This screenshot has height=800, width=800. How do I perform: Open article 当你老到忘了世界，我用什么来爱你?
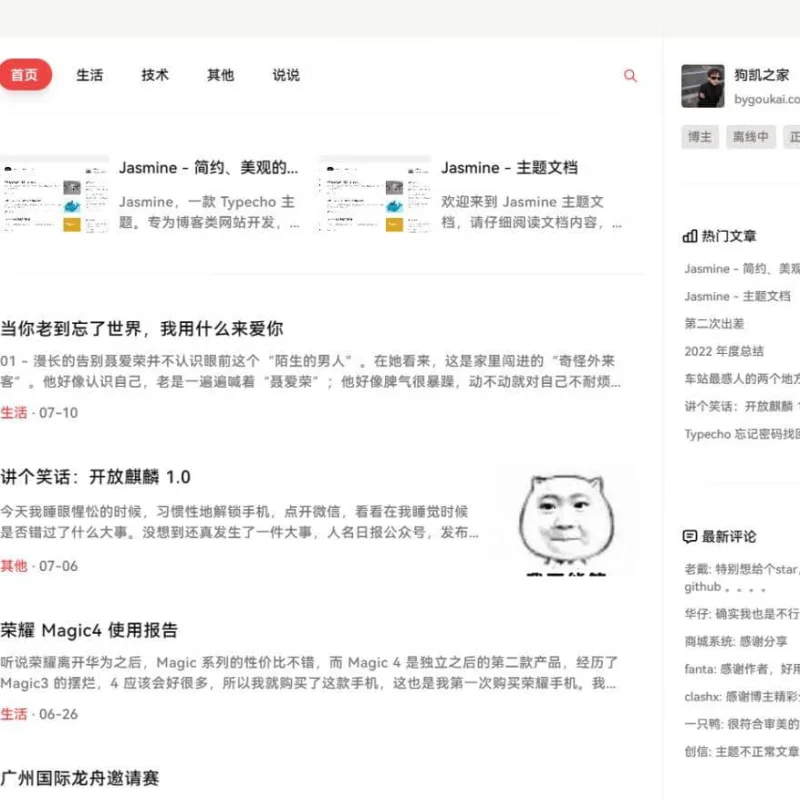point(142,329)
